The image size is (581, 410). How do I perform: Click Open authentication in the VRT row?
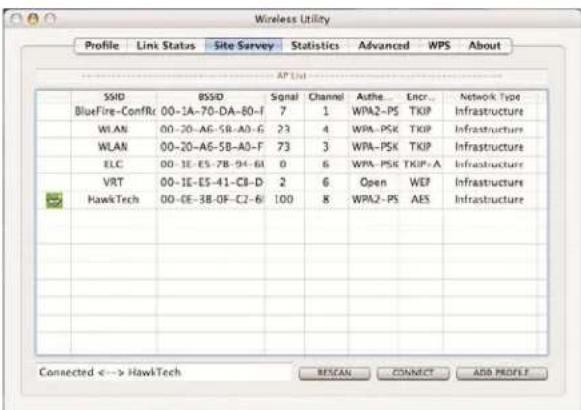(373, 182)
